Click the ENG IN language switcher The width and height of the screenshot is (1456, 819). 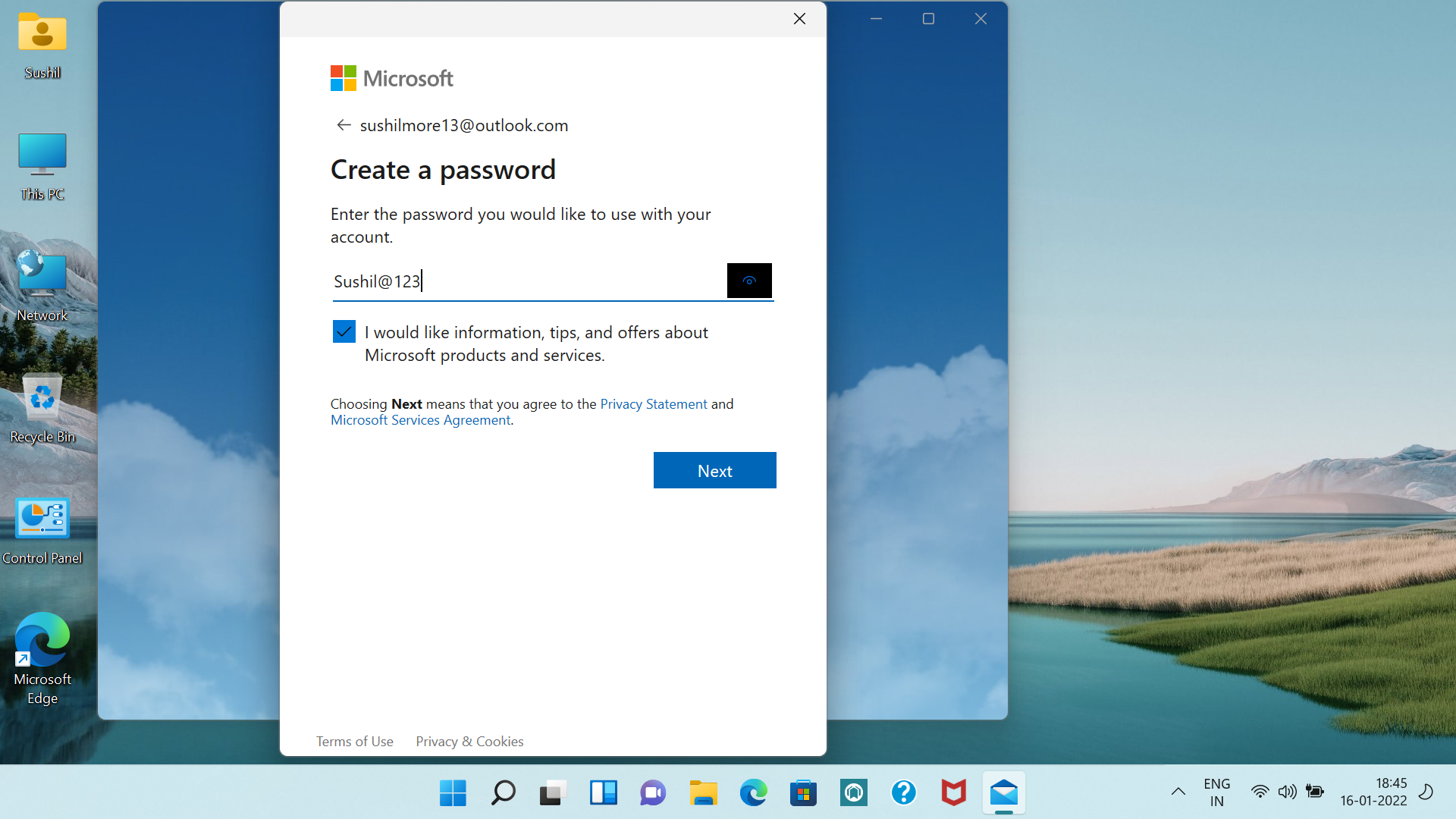pyautogui.click(x=1216, y=792)
